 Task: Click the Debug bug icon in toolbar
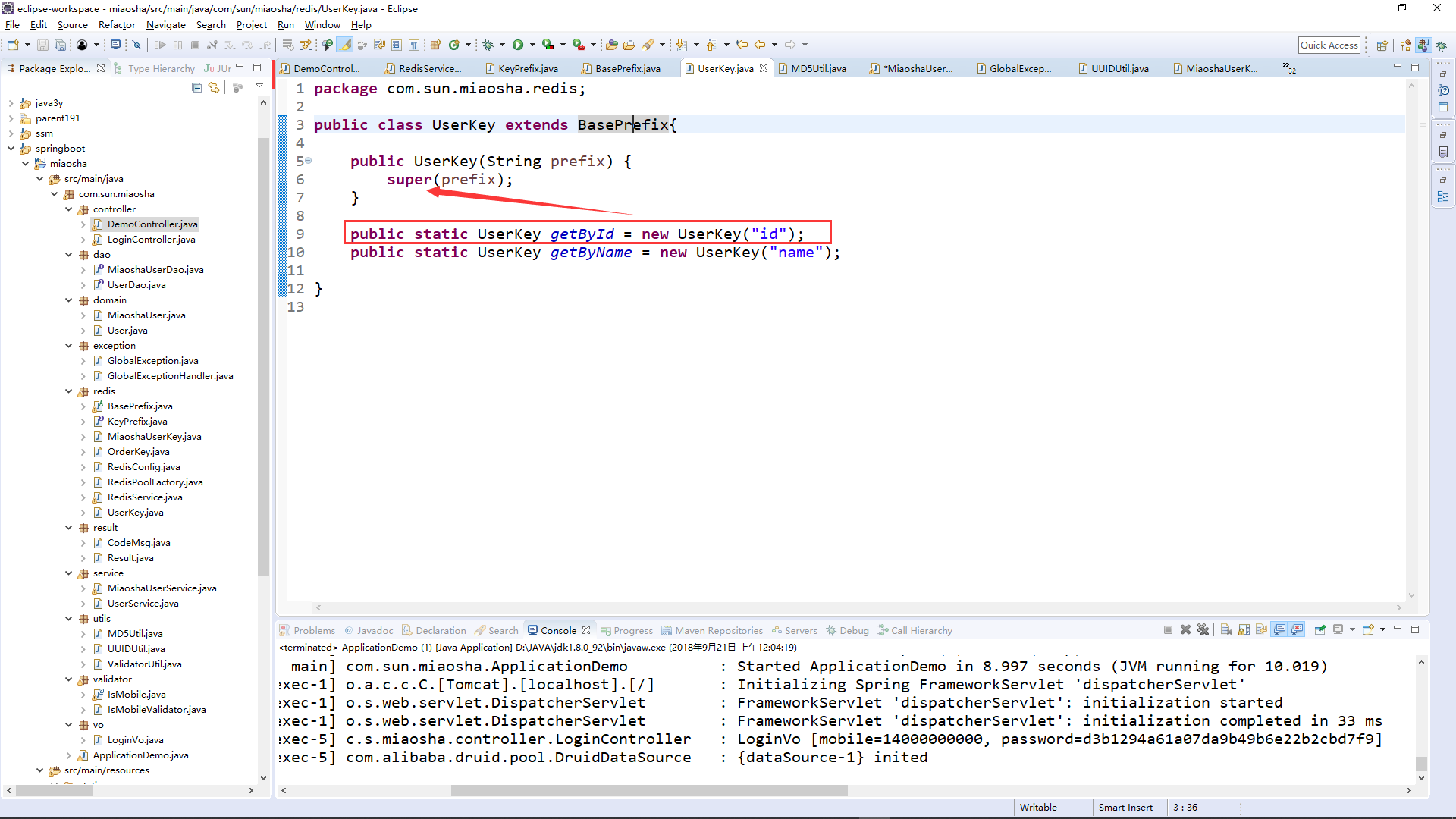[488, 45]
